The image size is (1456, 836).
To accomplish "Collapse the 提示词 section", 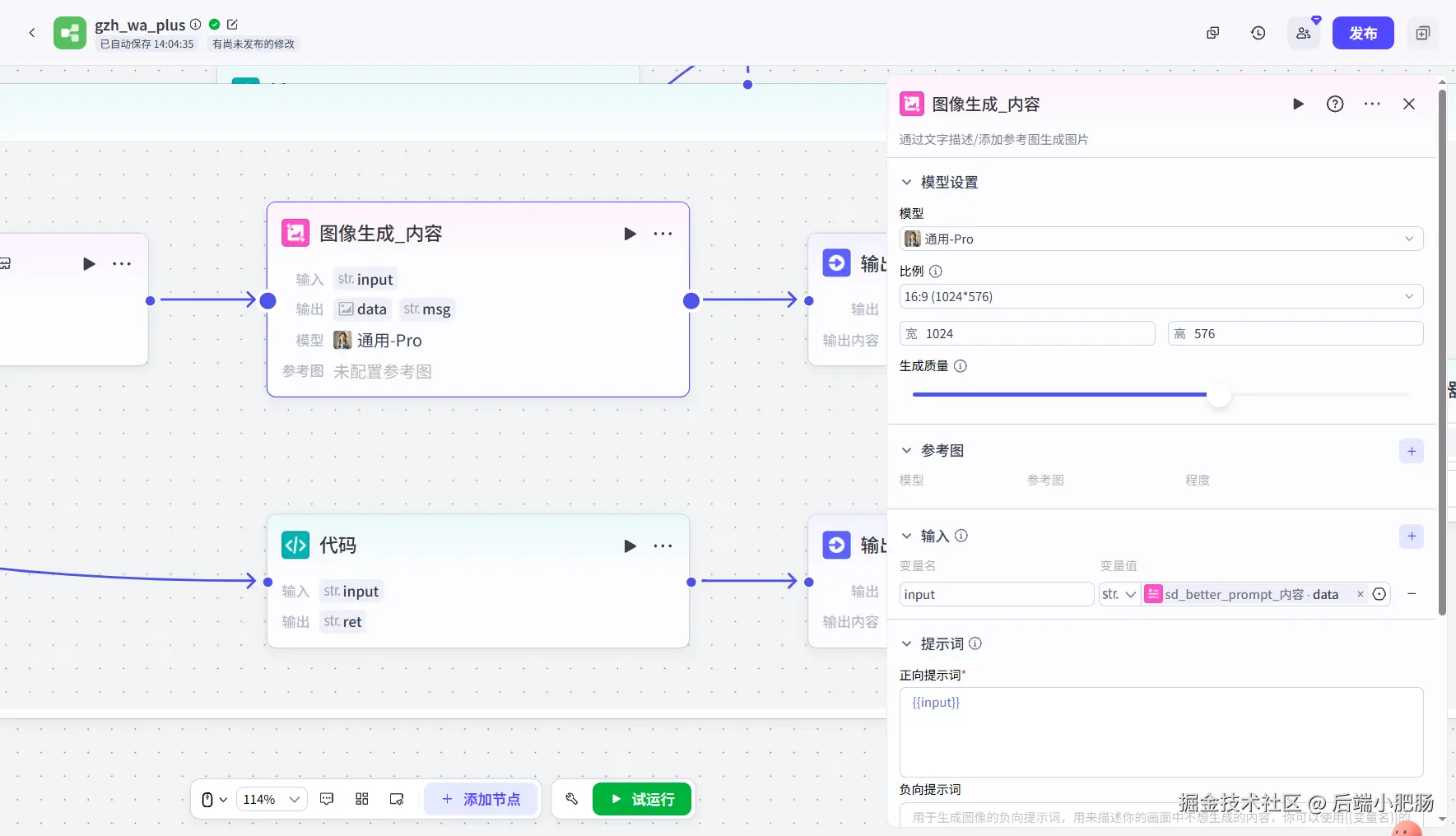I will [906, 643].
